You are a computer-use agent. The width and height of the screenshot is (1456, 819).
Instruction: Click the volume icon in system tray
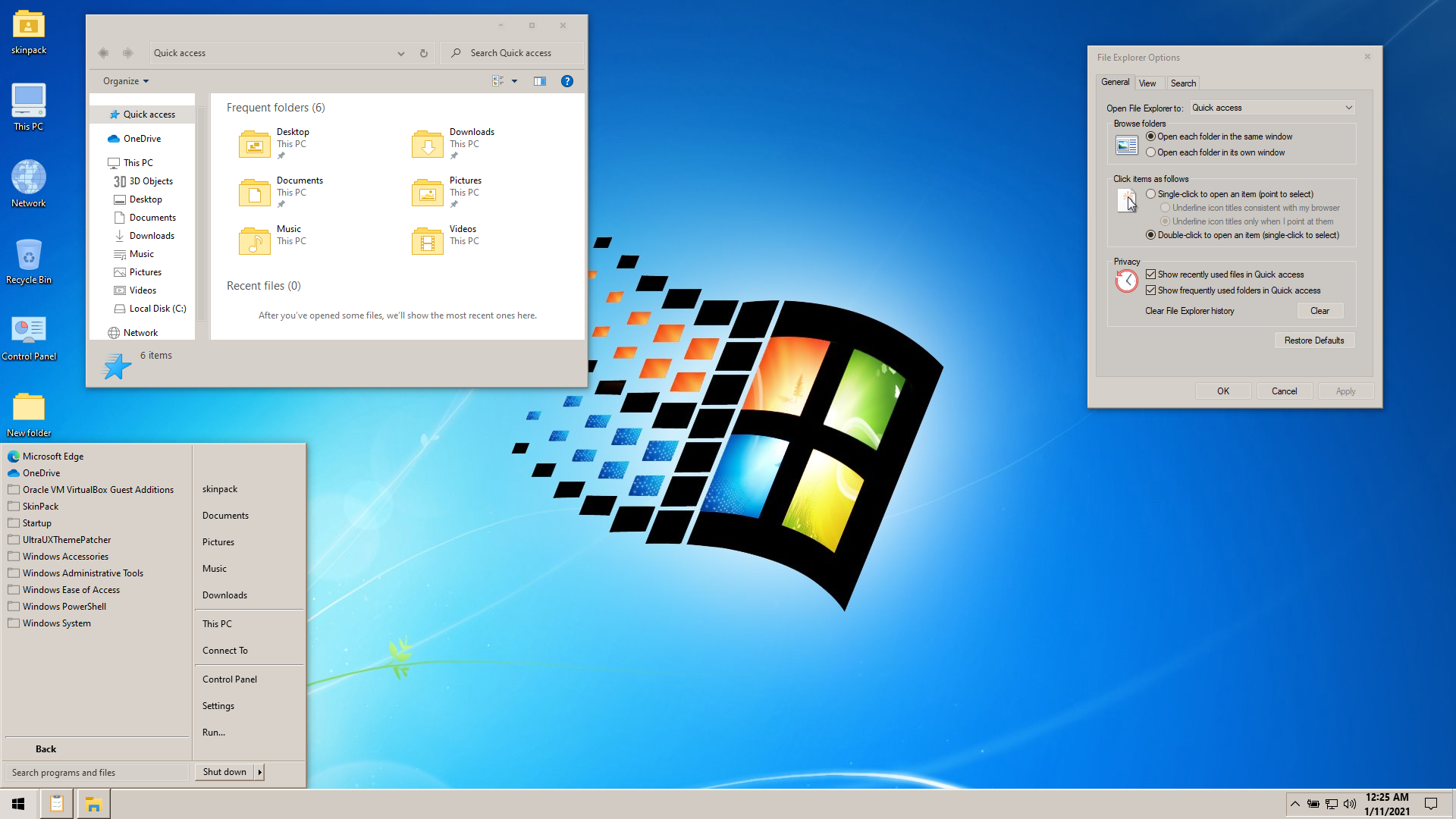tap(1350, 804)
